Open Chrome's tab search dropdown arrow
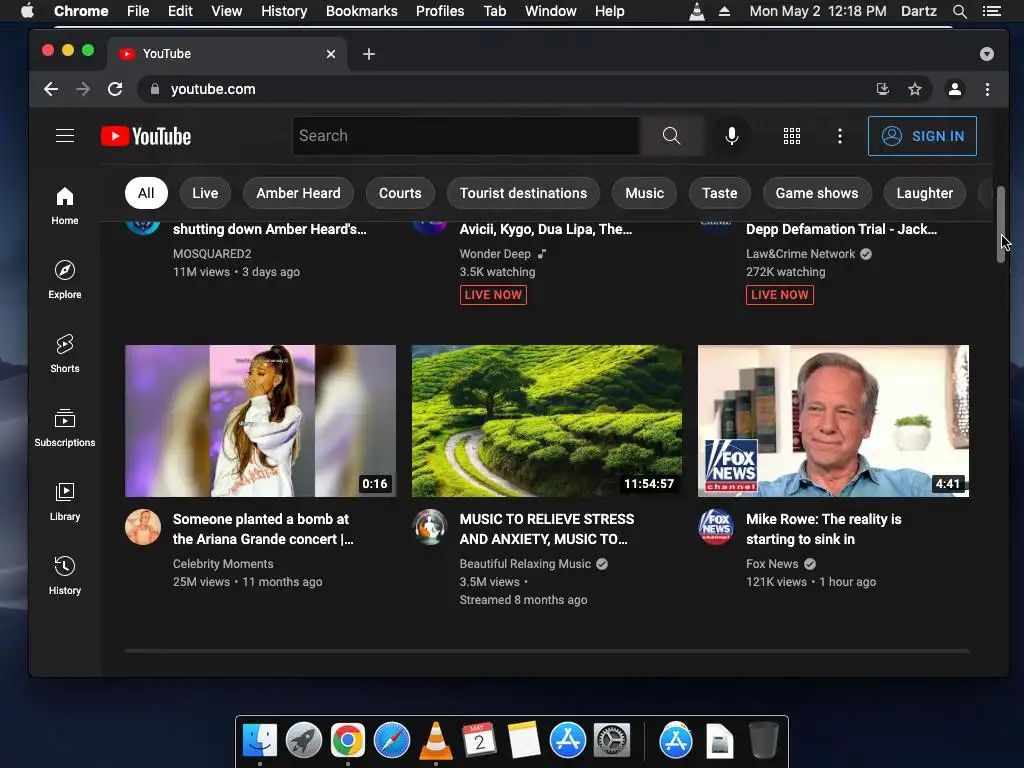Image resolution: width=1024 pixels, height=768 pixels. 987,54
